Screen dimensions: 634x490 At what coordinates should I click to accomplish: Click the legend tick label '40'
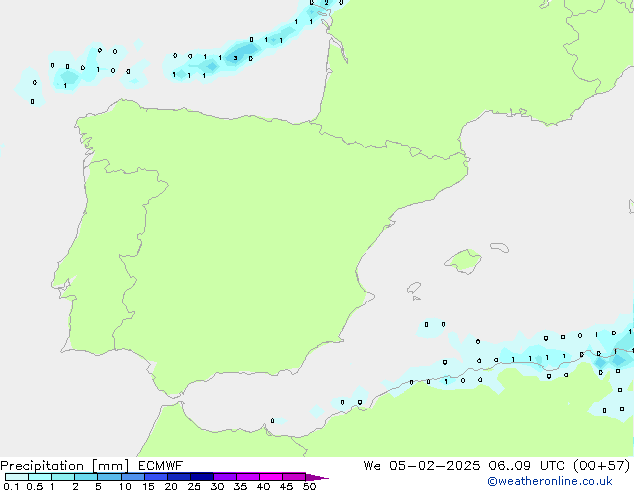[x=263, y=486]
